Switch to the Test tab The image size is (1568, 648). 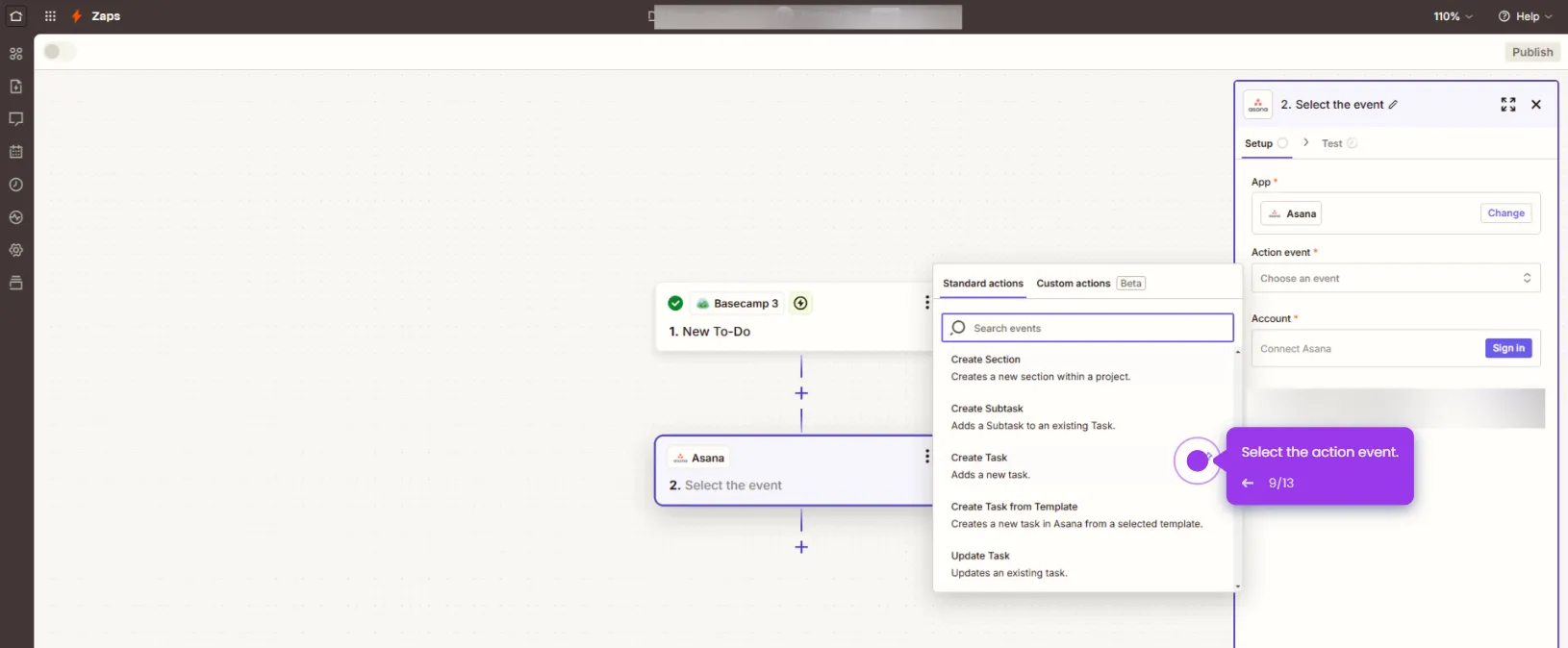tap(1339, 143)
